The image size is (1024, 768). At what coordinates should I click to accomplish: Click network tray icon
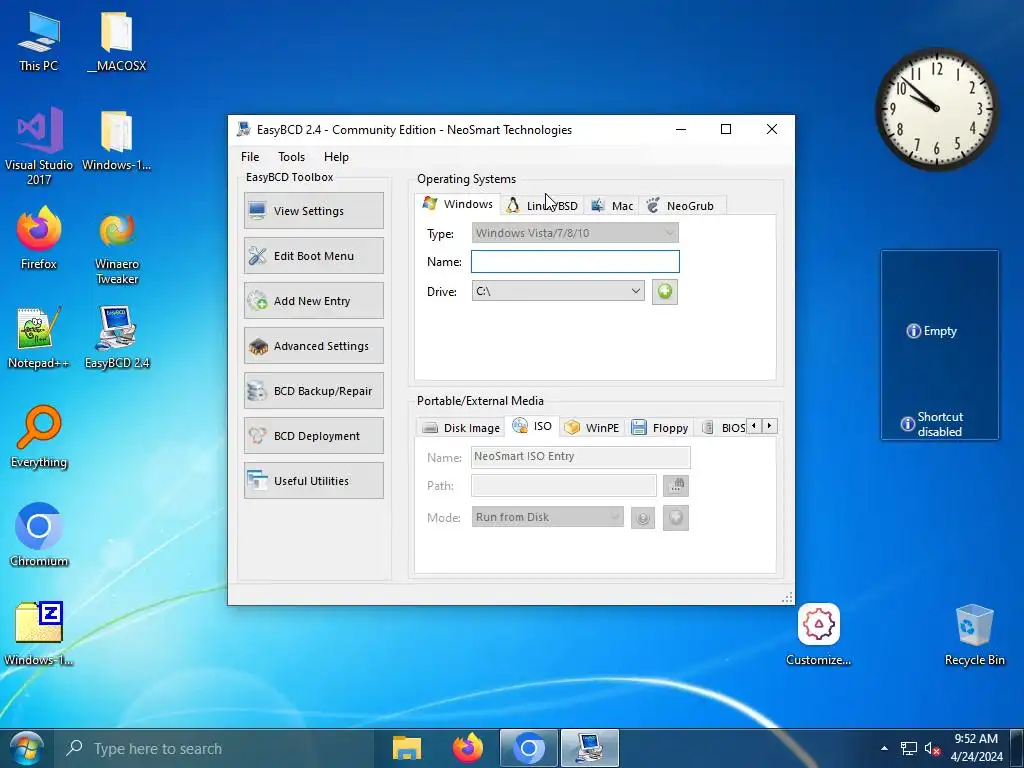(908, 748)
